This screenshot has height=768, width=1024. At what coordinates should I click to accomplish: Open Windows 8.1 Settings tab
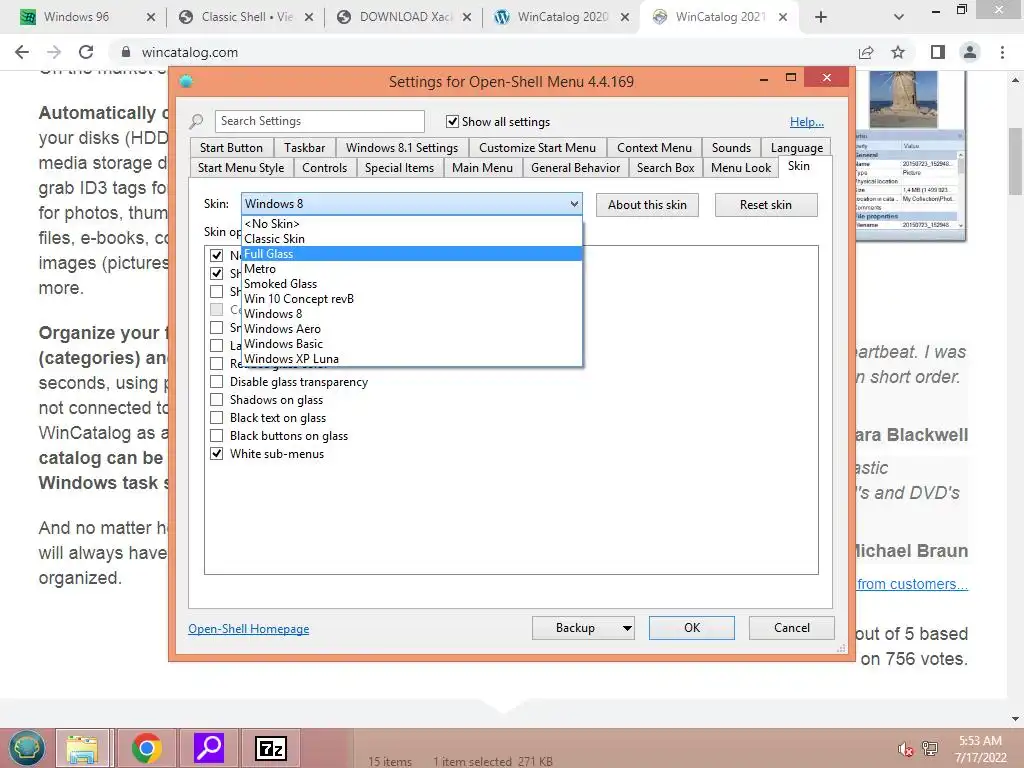point(402,148)
